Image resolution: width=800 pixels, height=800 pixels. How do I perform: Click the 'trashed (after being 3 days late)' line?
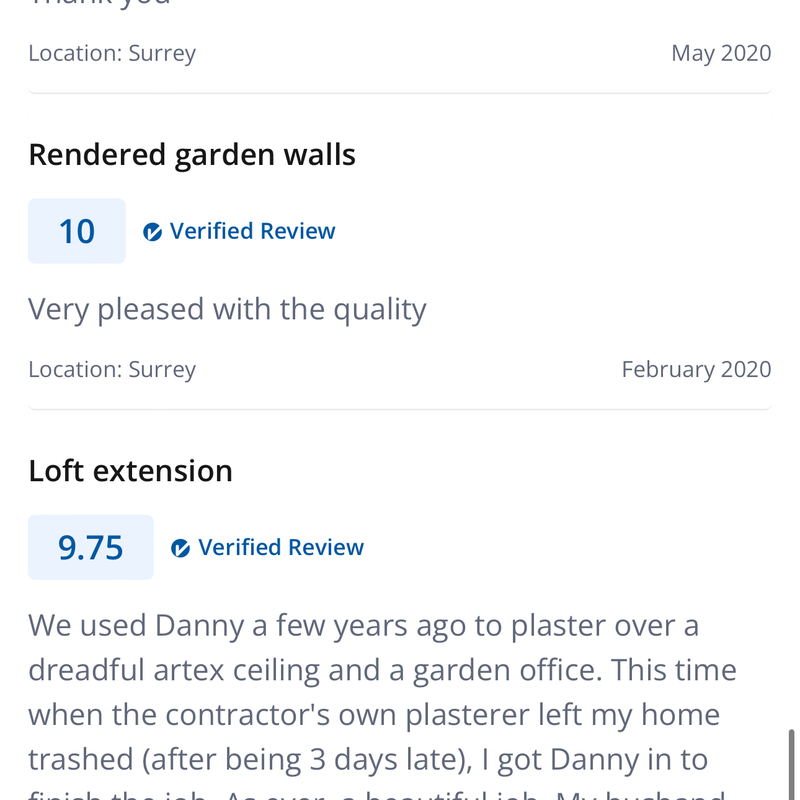coord(368,760)
